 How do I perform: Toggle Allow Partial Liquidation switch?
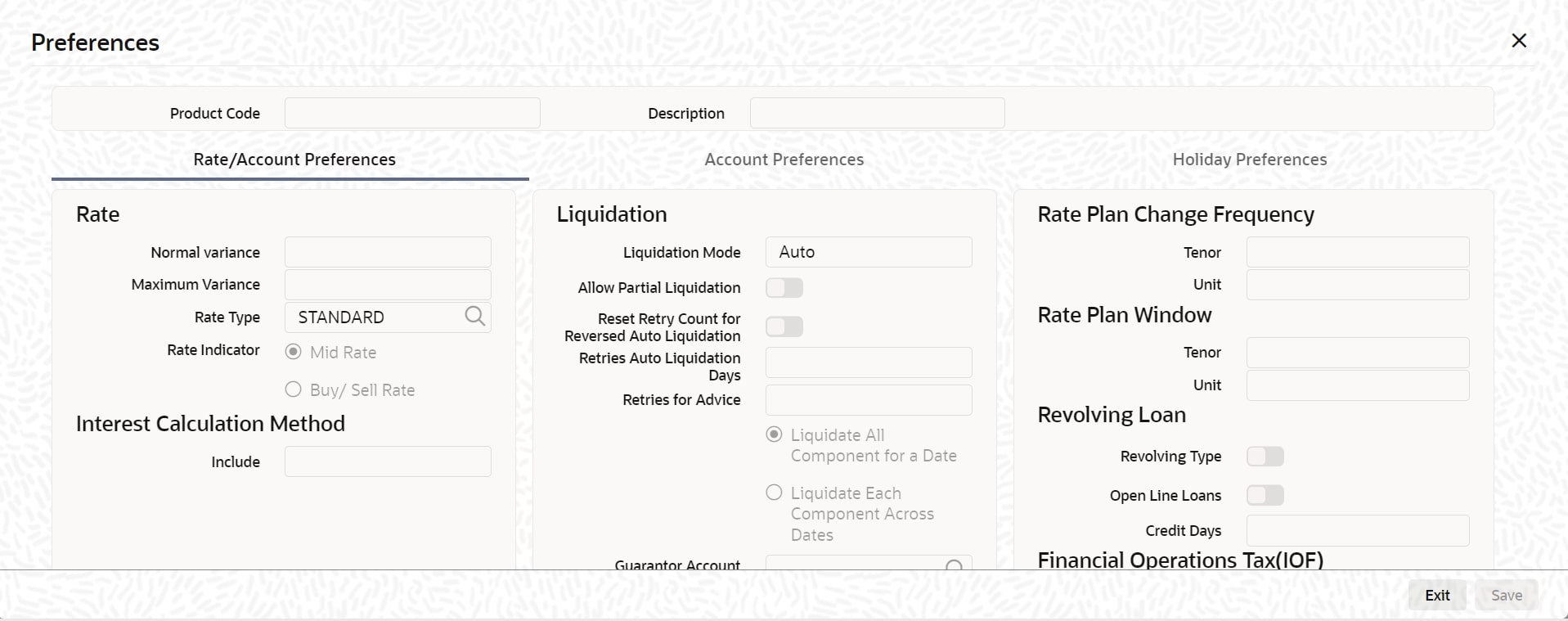pos(784,288)
